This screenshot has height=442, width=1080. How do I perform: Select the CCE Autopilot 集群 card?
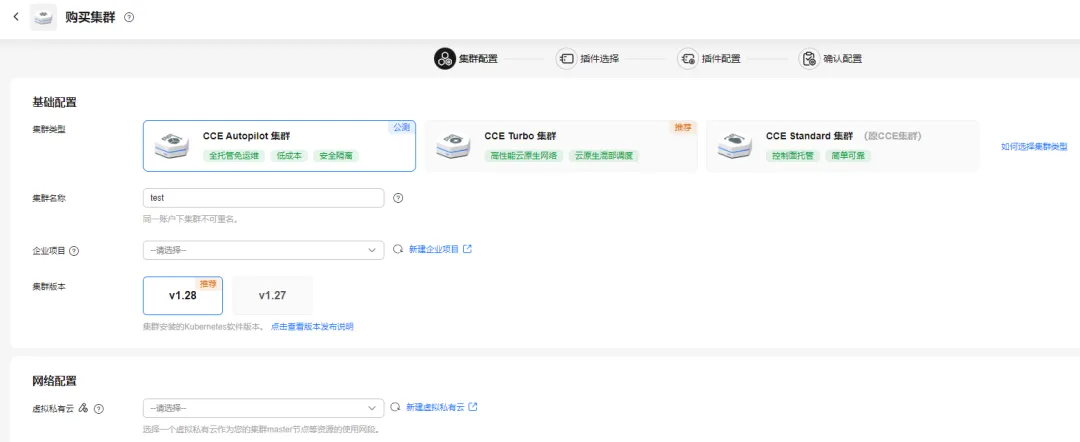tap(279, 146)
